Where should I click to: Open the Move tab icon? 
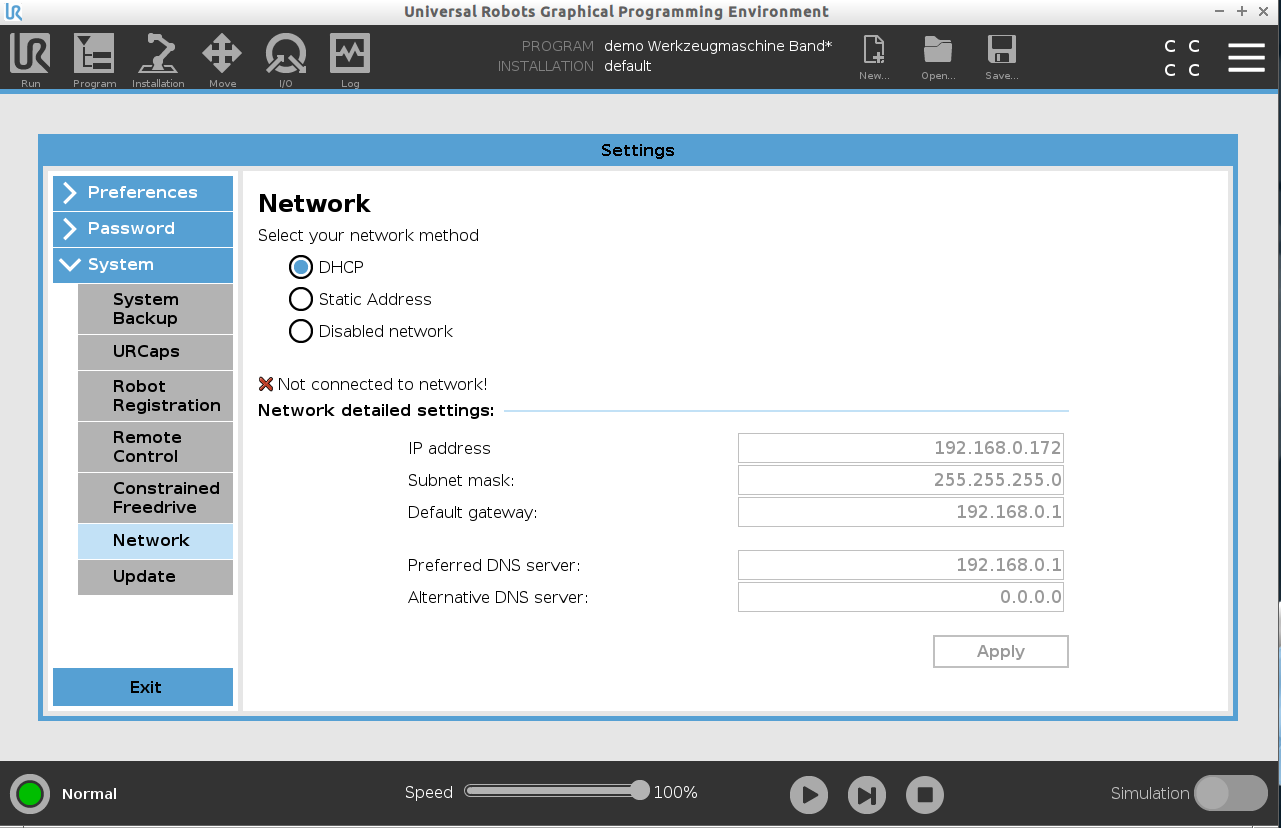(x=222, y=56)
